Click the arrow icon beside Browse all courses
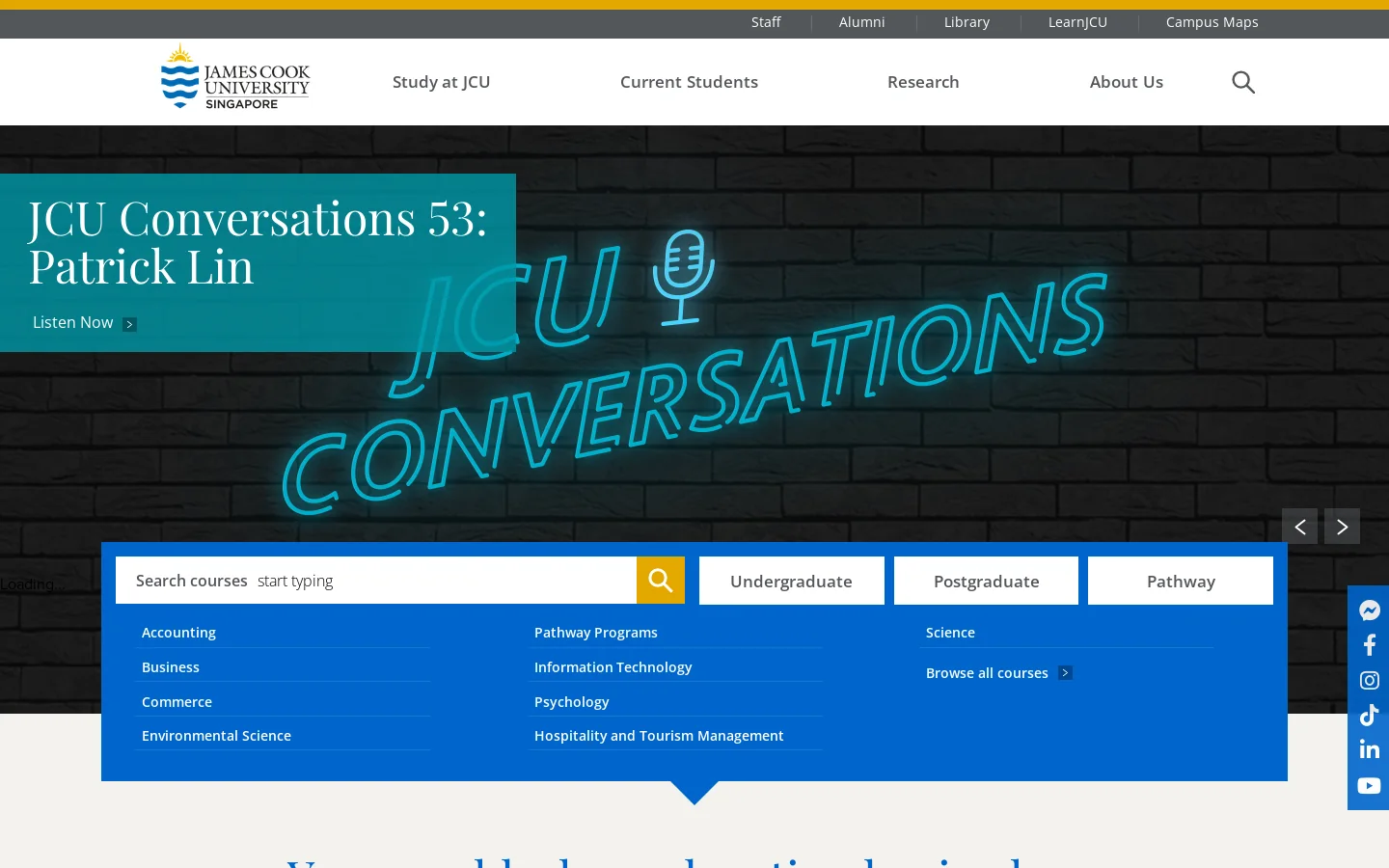 coord(1065,673)
